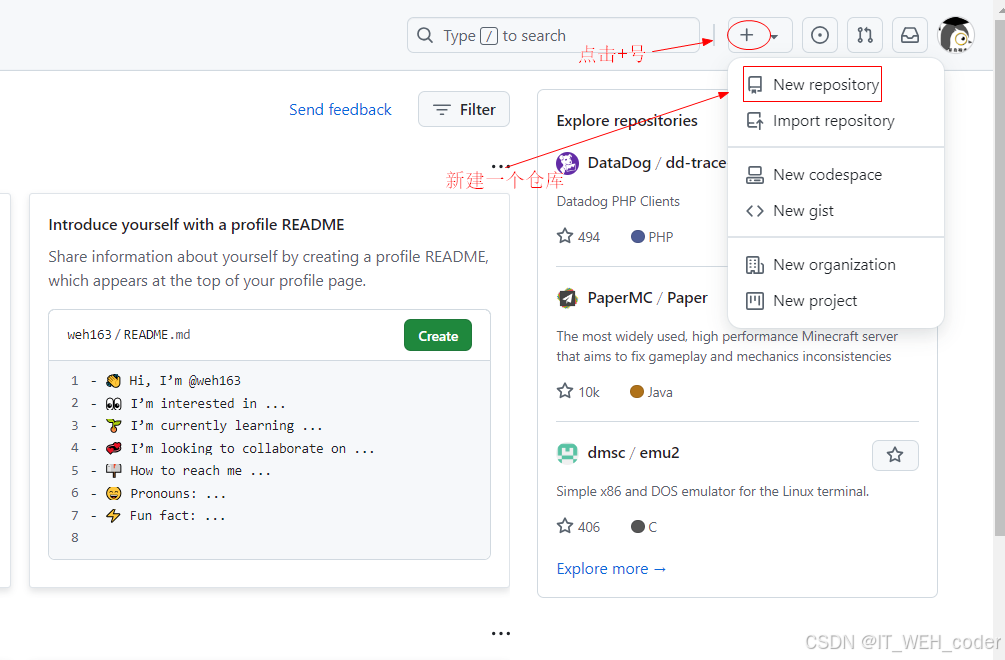Screen dimensions: 1005x660
Task: Click the PaperMC avatar icon
Action: (567, 298)
